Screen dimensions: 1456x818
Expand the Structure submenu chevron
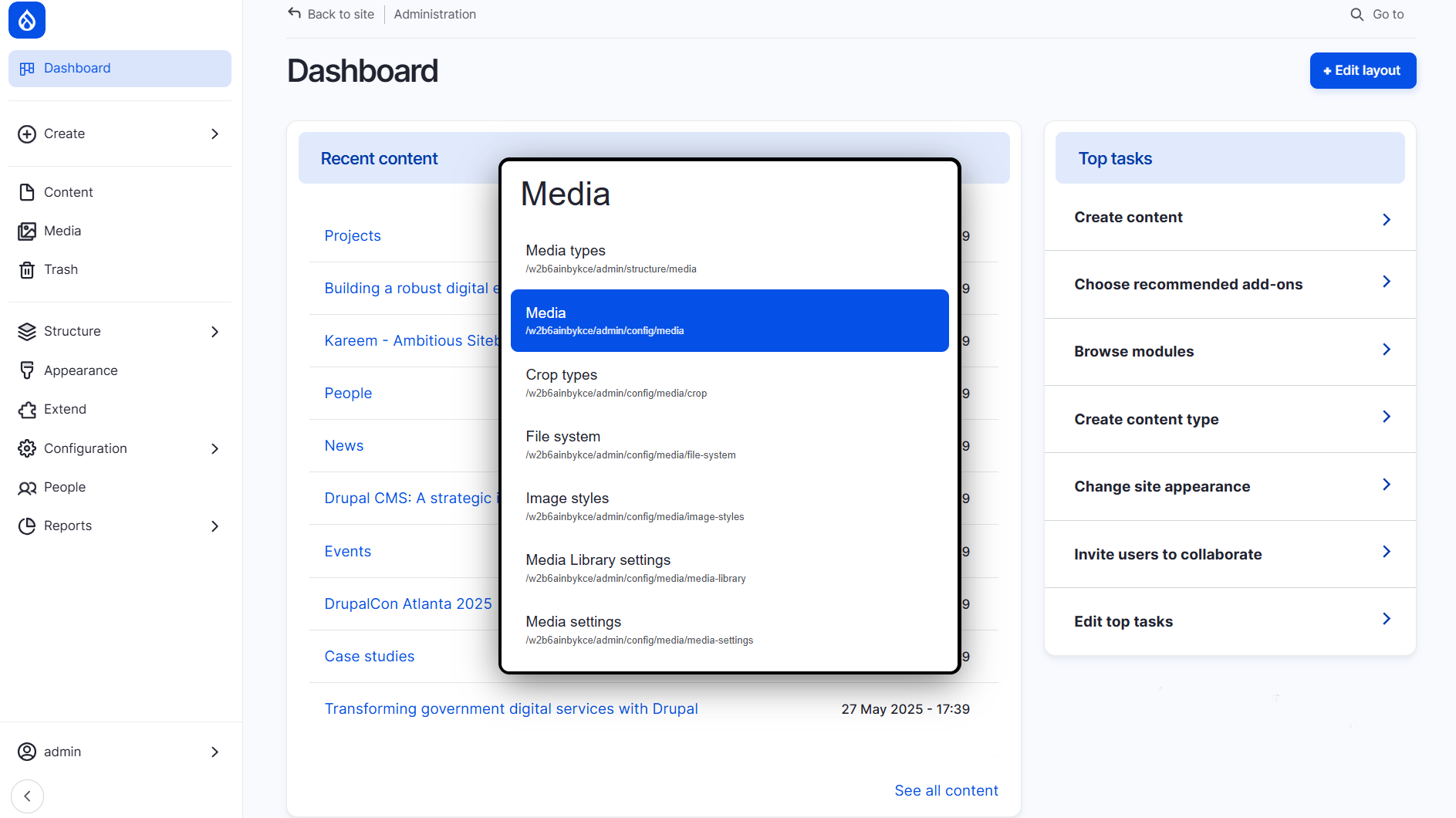[x=215, y=332]
